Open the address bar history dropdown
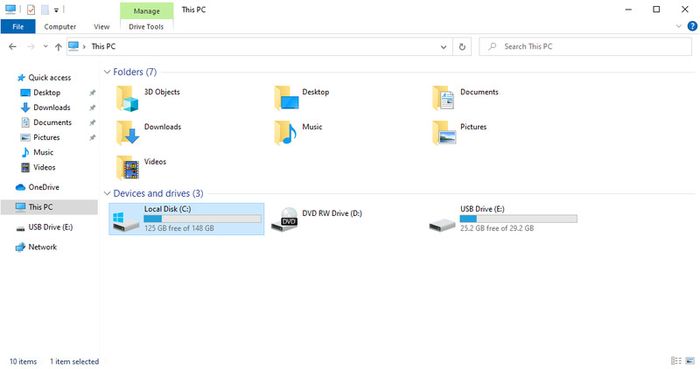The image size is (700, 369). (x=443, y=46)
